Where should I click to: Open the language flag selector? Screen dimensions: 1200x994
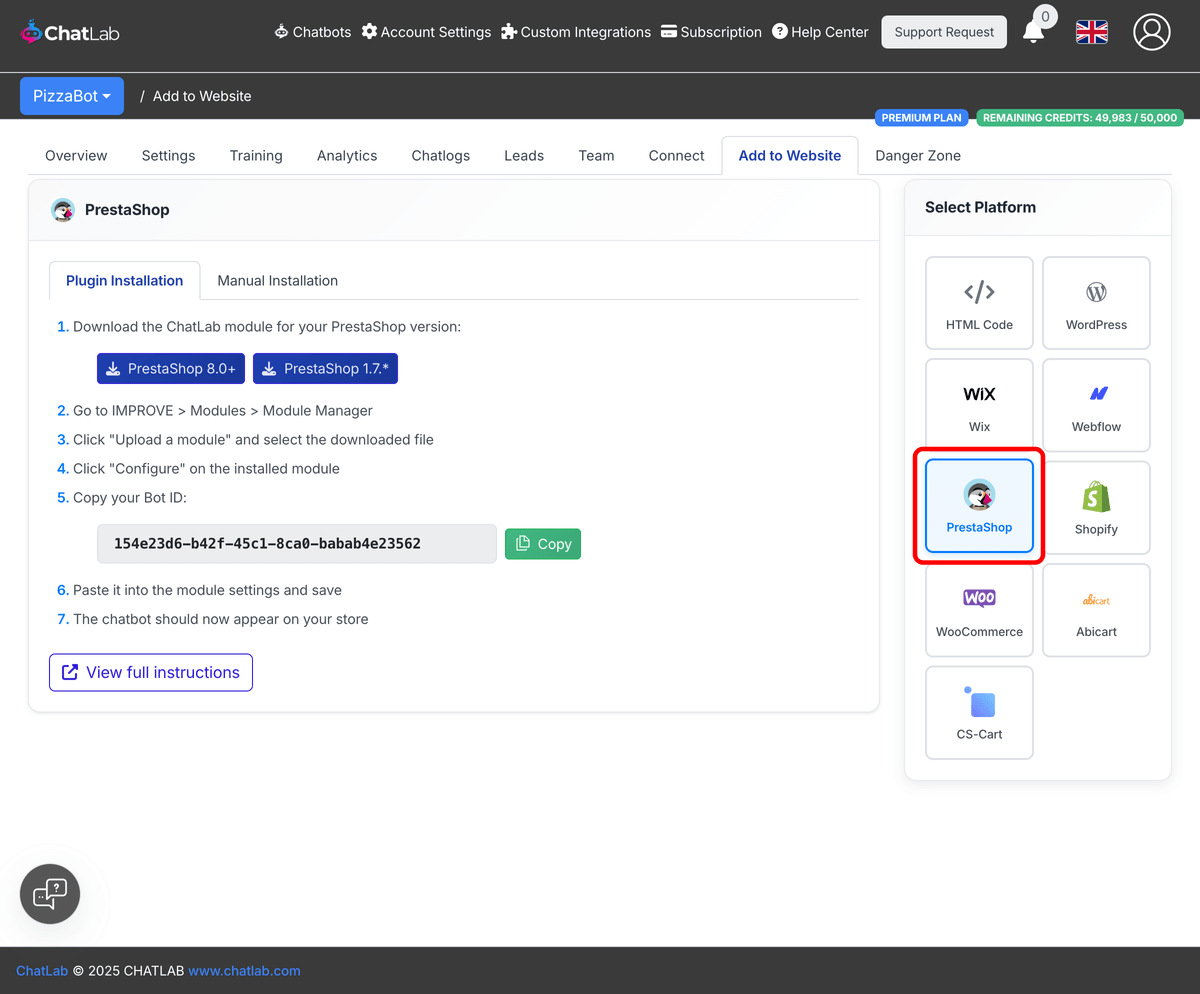pos(1091,31)
